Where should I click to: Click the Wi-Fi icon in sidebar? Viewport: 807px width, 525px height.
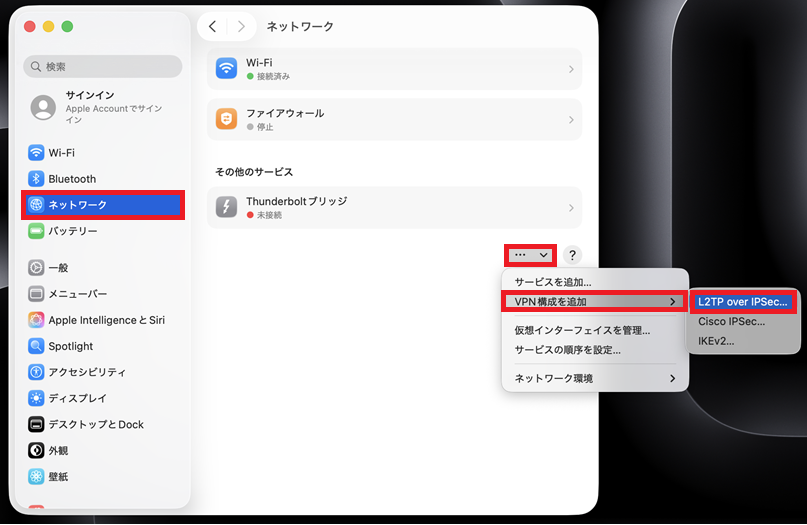point(36,153)
